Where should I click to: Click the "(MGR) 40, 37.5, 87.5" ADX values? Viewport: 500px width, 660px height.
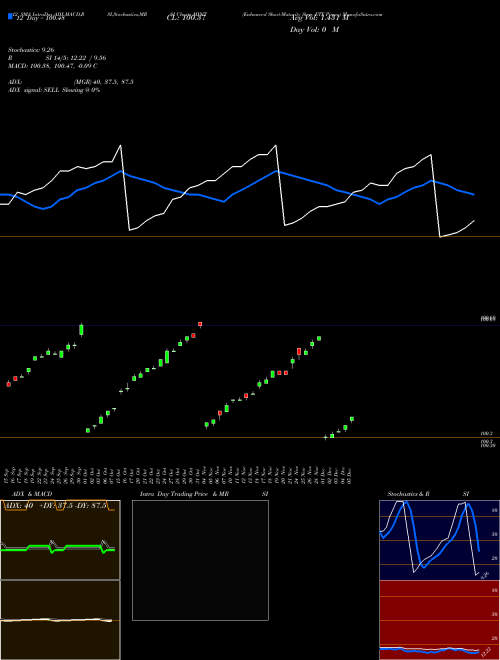(x=104, y=82)
